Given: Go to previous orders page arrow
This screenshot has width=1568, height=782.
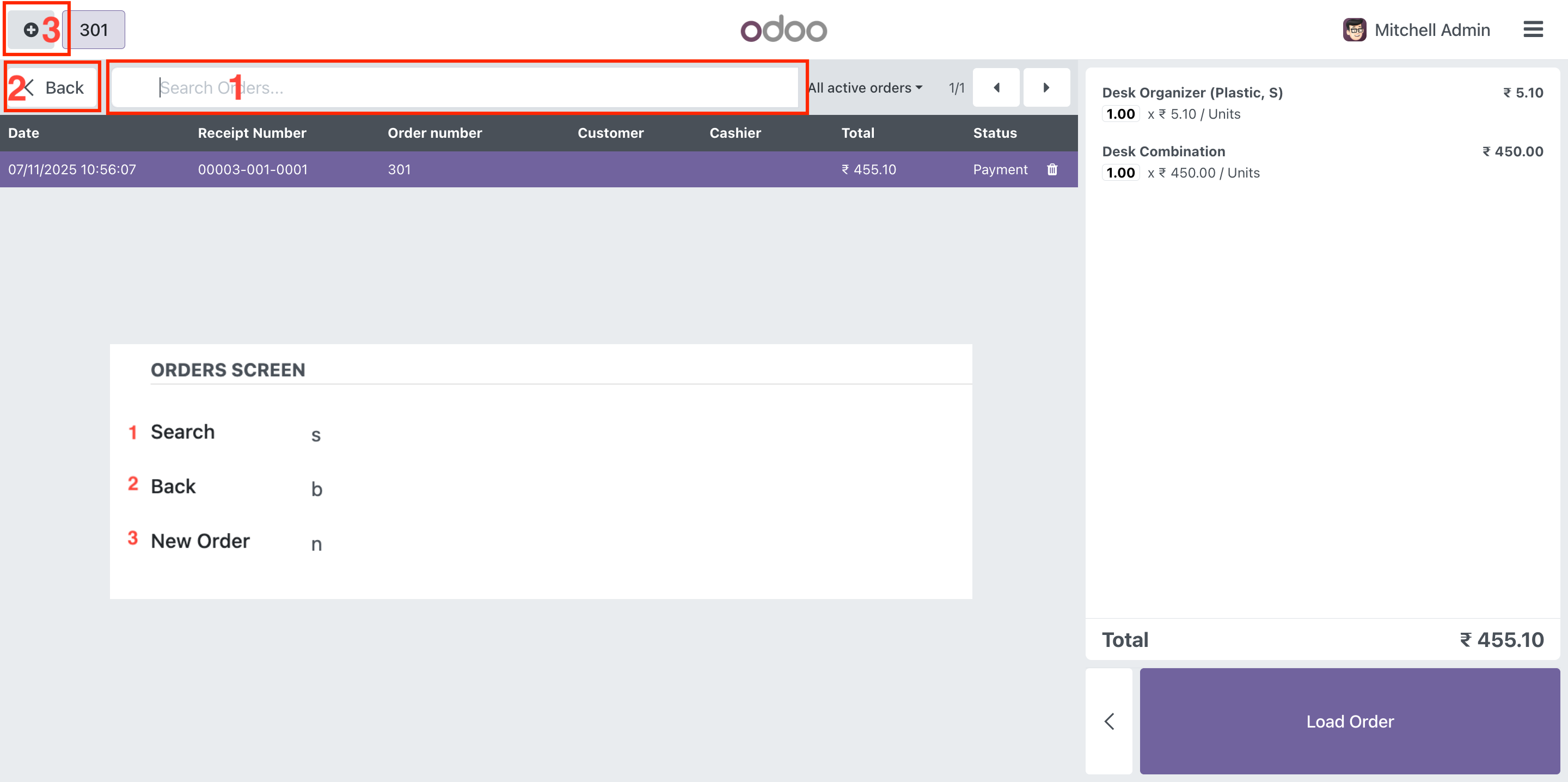Looking at the screenshot, I should [996, 88].
